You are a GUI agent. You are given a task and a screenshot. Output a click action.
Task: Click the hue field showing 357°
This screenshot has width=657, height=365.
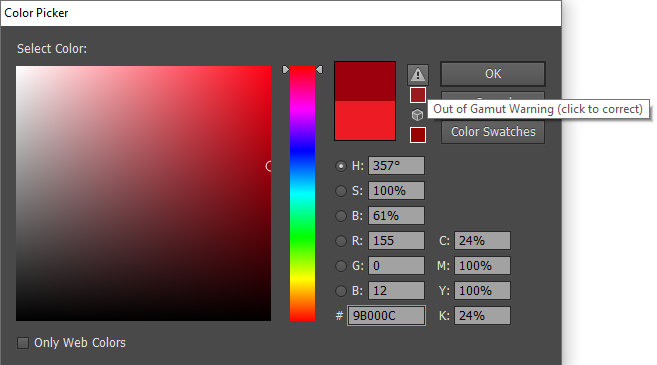tap(396, 166)
